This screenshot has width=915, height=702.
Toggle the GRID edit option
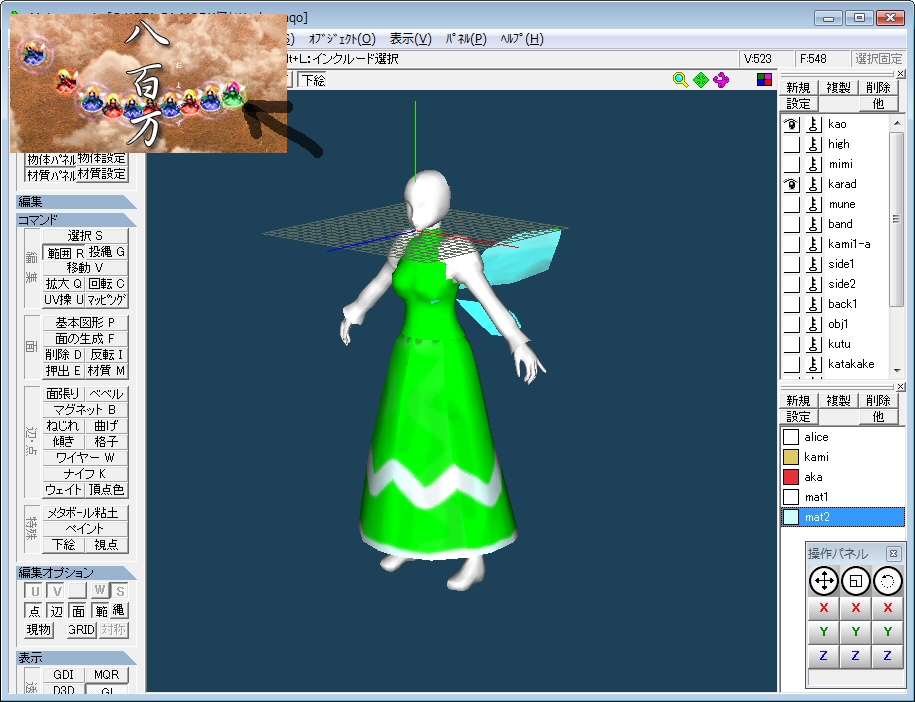[81, 630]
